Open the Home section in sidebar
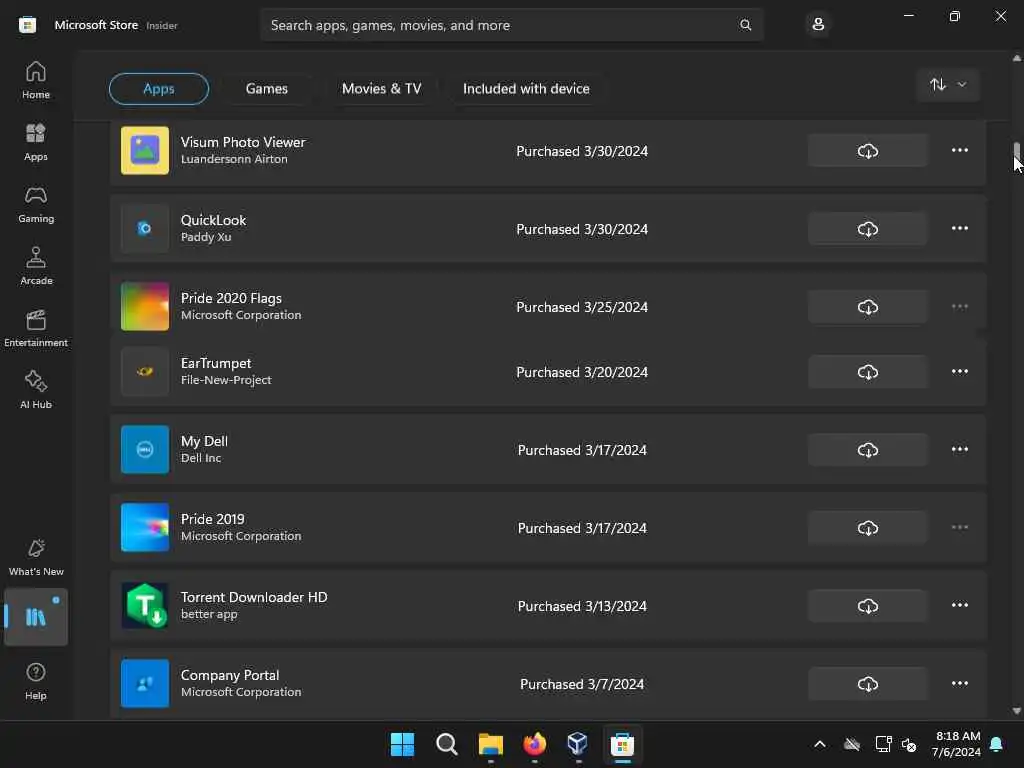 tap(36, 80)
